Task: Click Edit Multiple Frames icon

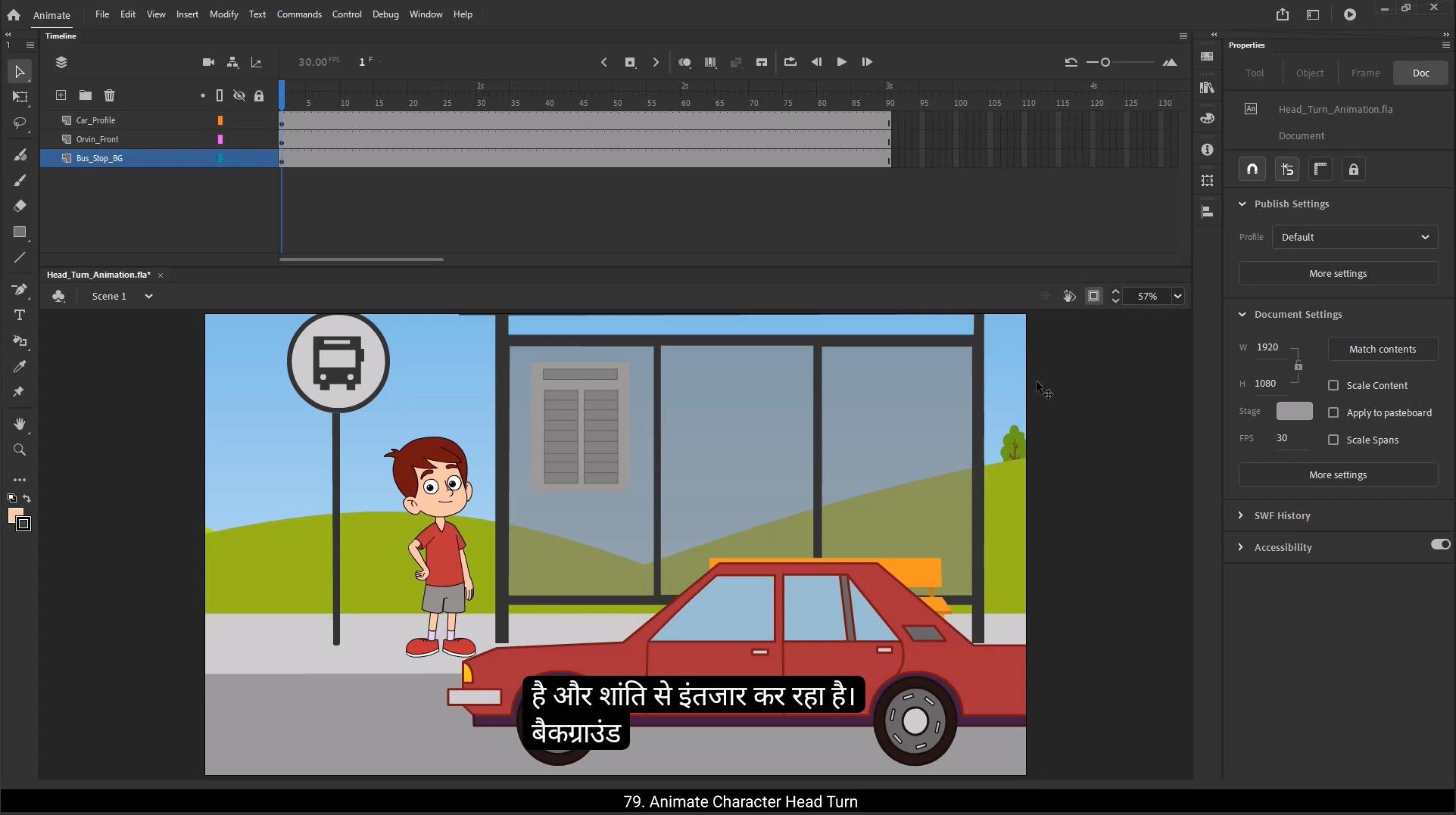Action: click(710, 62)
